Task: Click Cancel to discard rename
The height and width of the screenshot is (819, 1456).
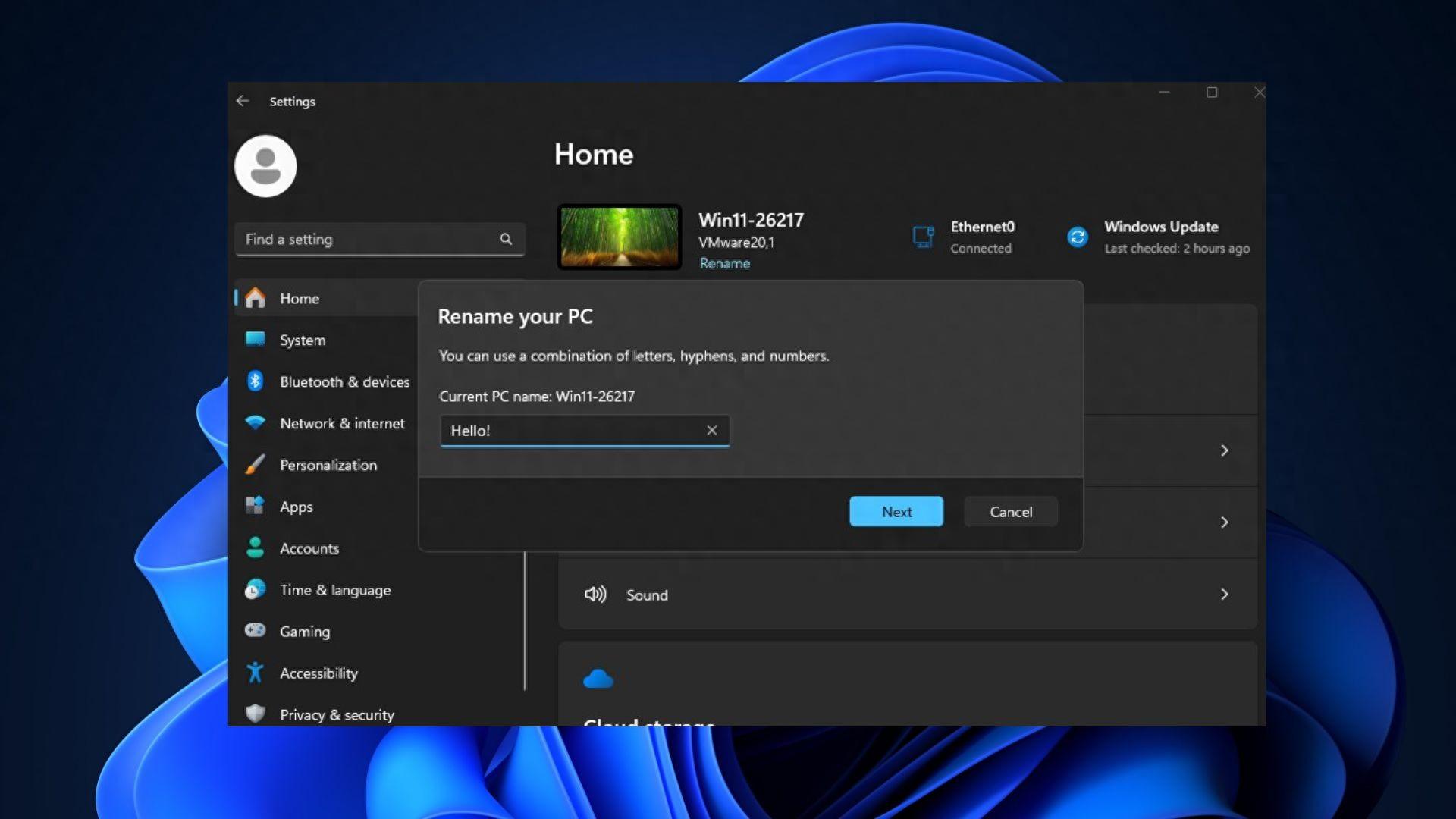Action: point(1011,511)
